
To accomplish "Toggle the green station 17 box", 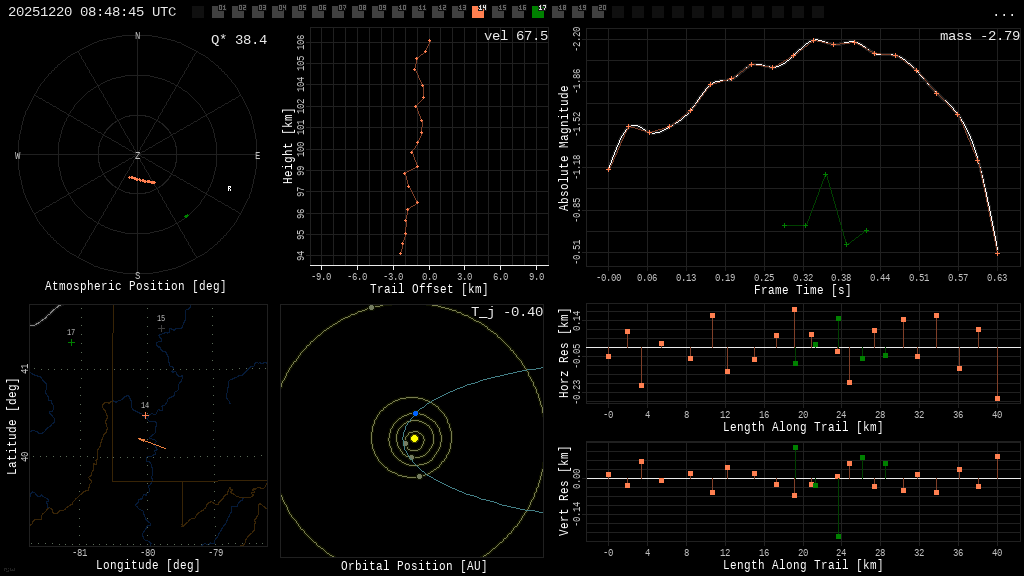I will [538, 12].
